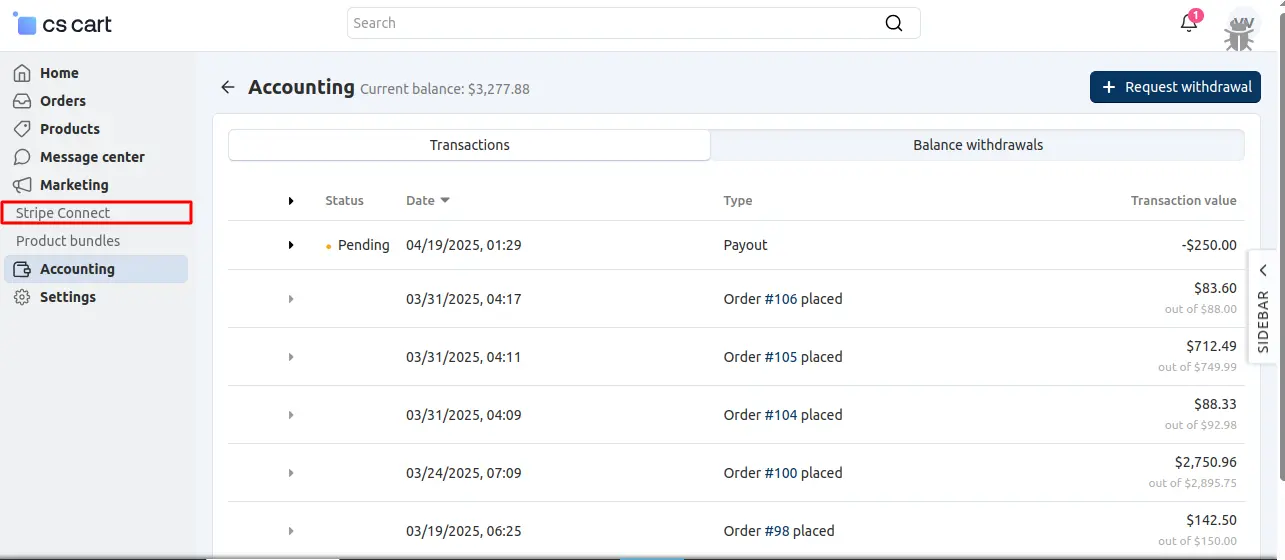This screenshot has width=1285, height=560.
Task: Expand the SIDEBAR panel chevron
Action: (x=1263, y=270)
